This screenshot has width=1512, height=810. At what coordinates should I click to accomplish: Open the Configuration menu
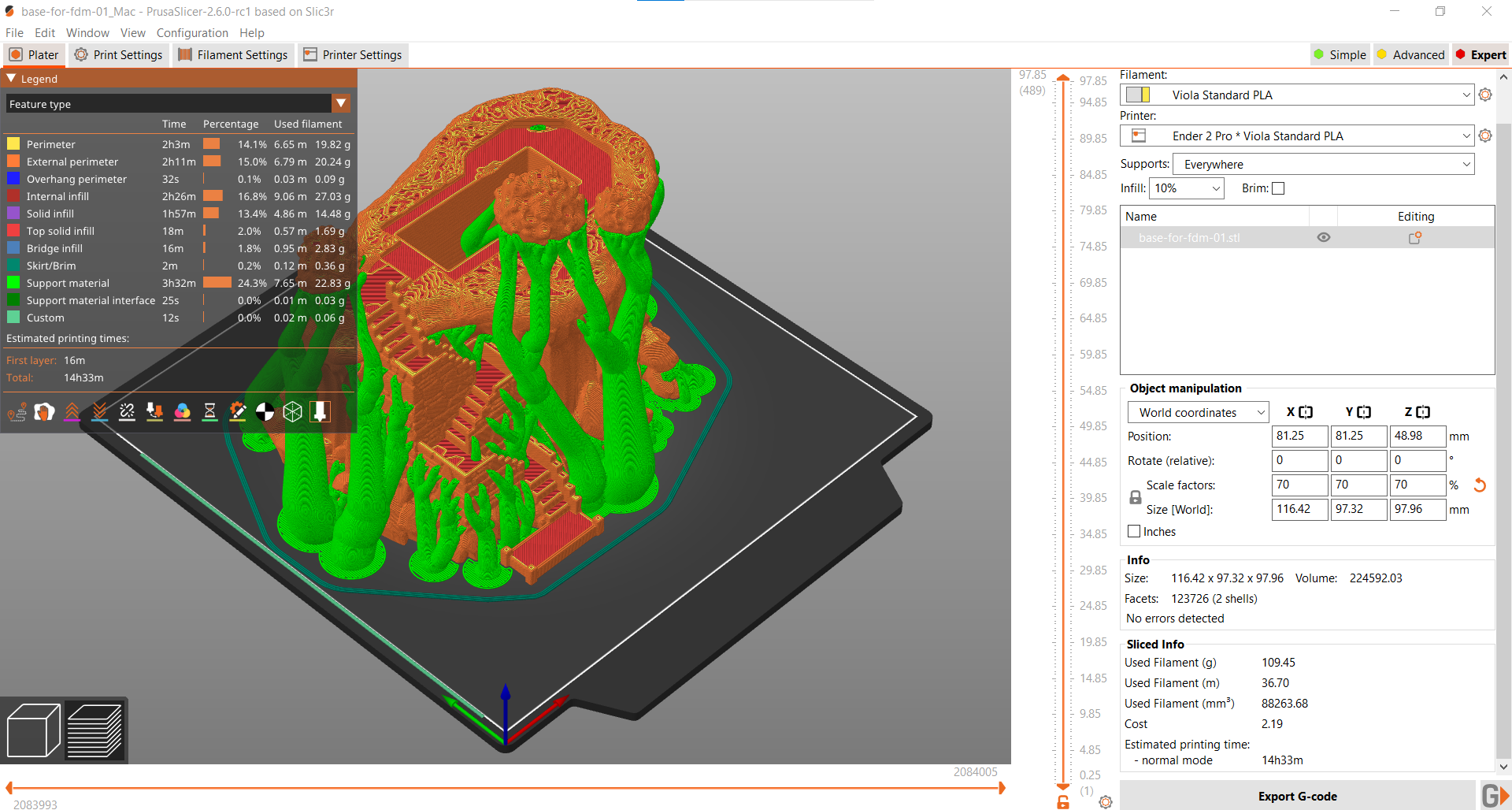192,32
